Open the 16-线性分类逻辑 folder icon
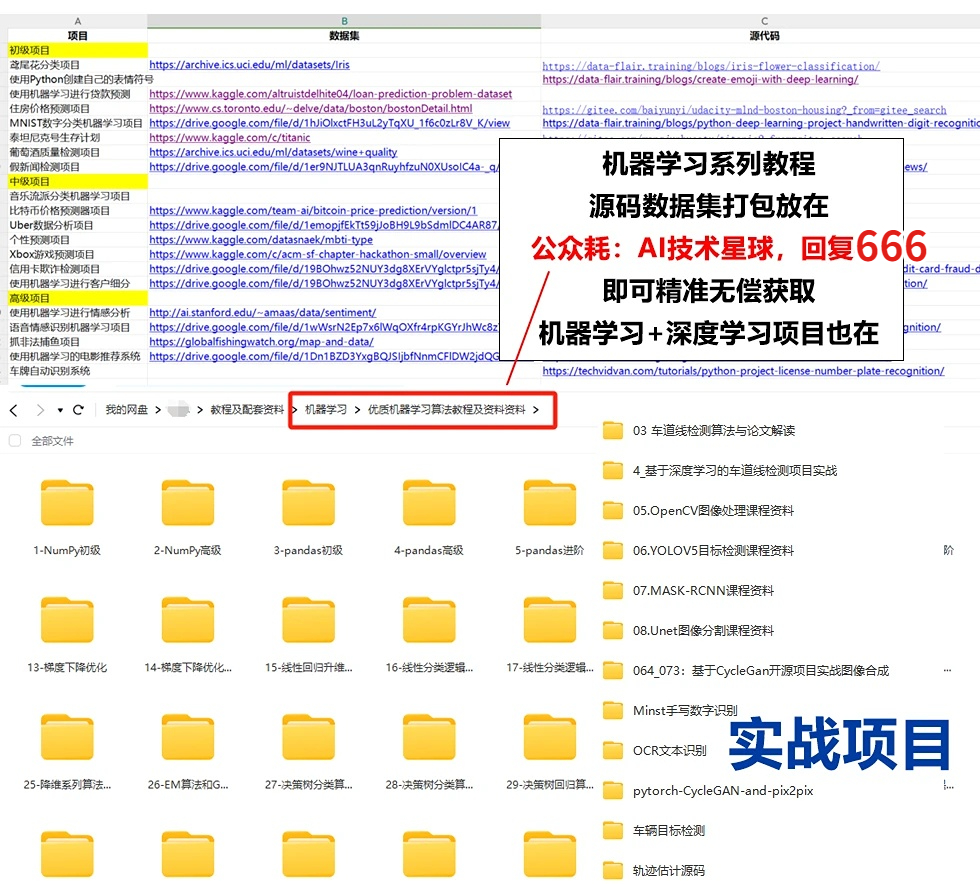 pos(429,620)
